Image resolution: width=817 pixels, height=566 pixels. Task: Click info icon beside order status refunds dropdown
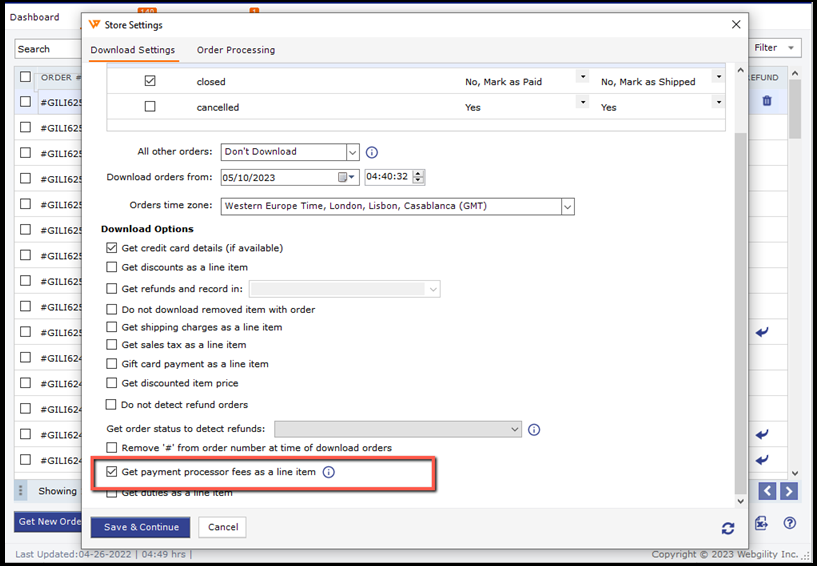click(x=534, y=430)
